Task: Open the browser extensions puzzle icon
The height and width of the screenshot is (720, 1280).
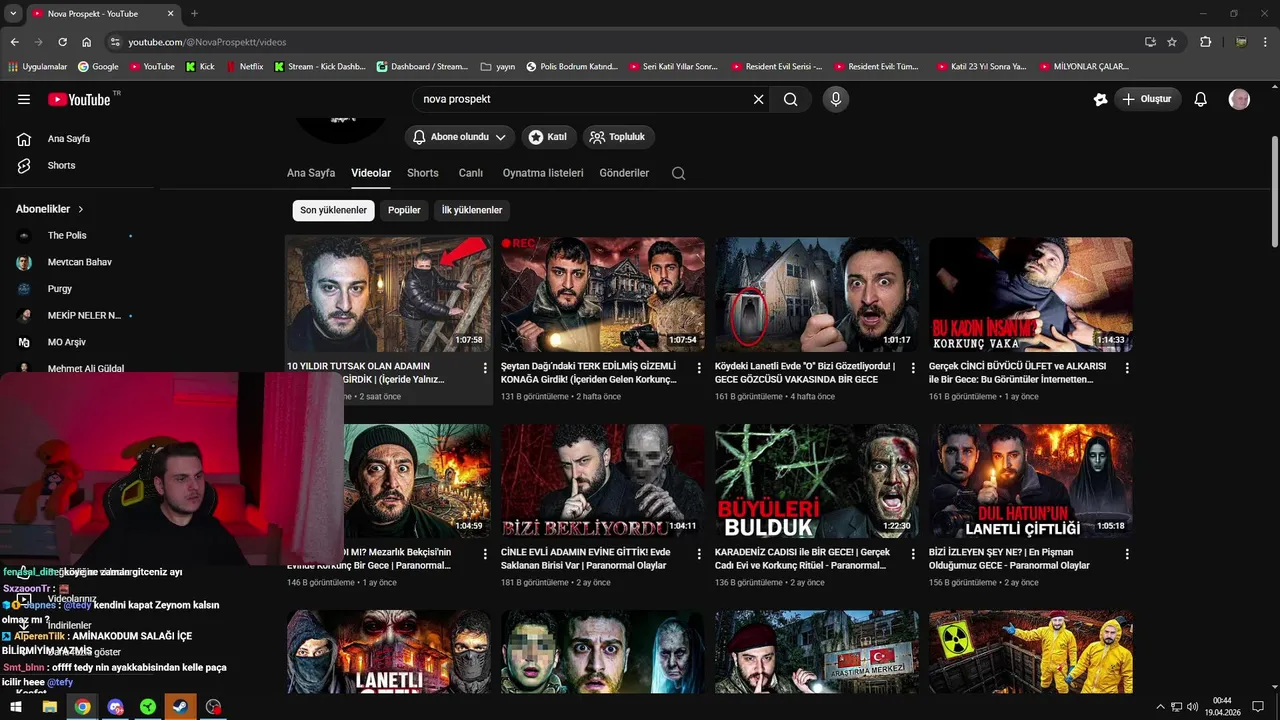Action: click(1205, 42)
